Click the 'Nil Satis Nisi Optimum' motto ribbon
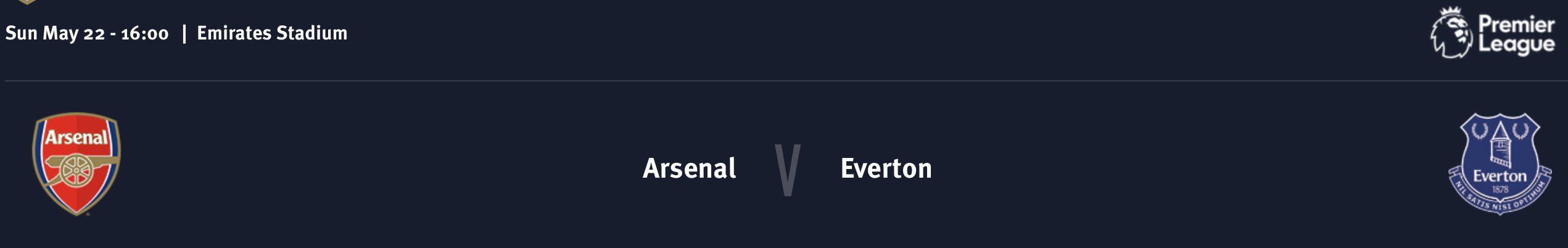Viewport: 1568px width, 248px height. 1500,196
